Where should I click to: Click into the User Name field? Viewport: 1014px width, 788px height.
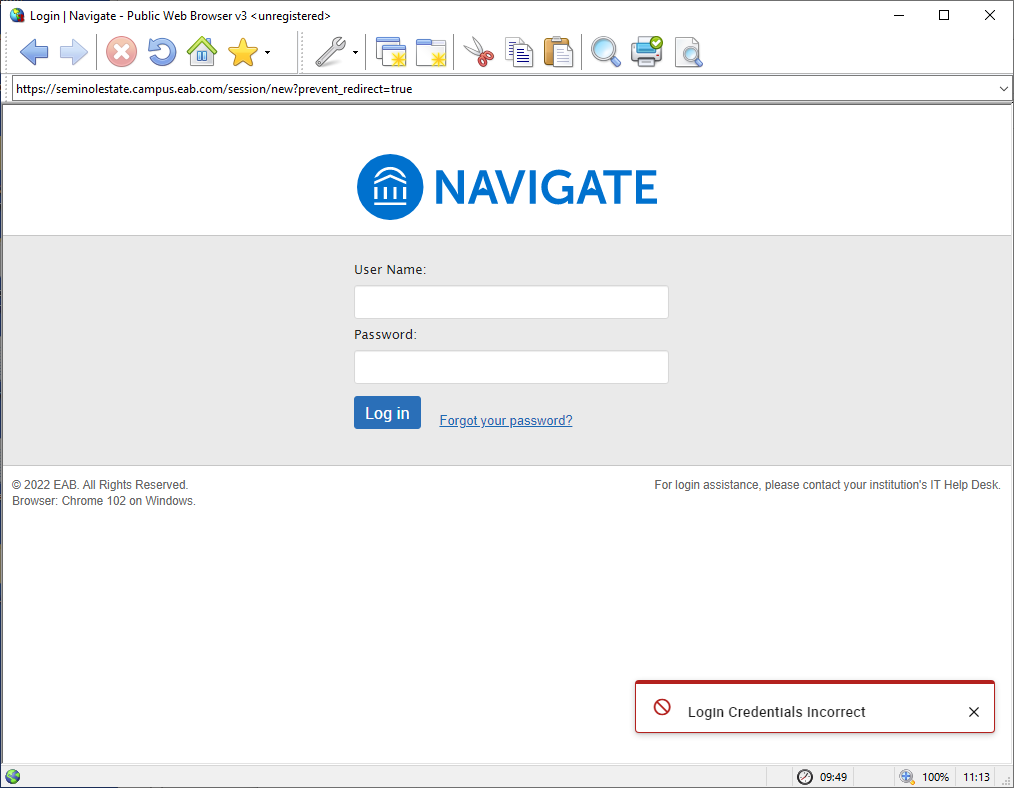(511, 302)
